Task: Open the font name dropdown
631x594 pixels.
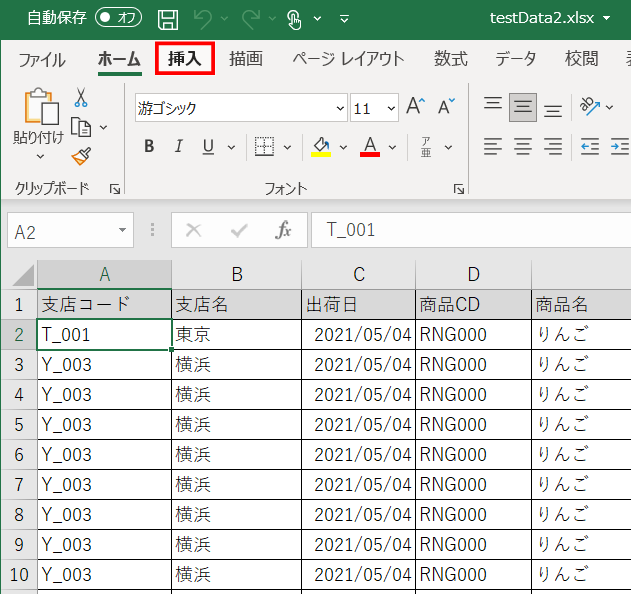Action: tap(340, 109)
